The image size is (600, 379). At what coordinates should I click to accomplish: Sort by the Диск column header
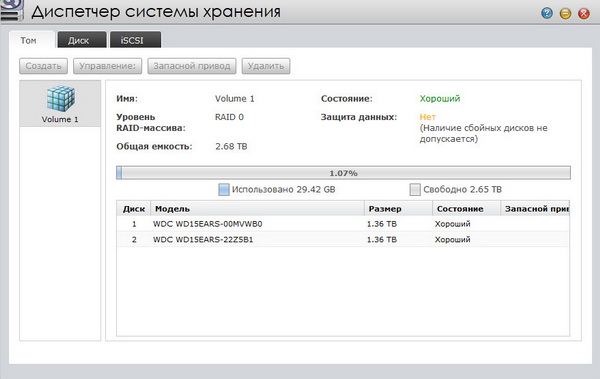point(134,209)
